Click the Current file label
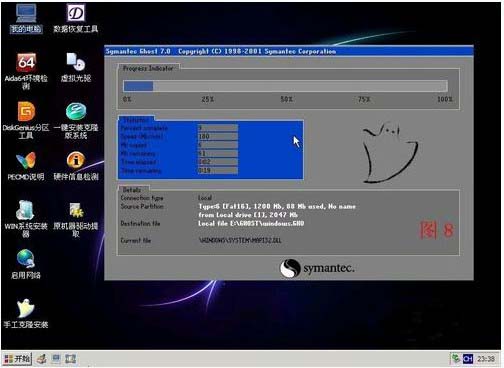Screen dimensions: 504x368 pyautogui.click(x=136, y=240)
